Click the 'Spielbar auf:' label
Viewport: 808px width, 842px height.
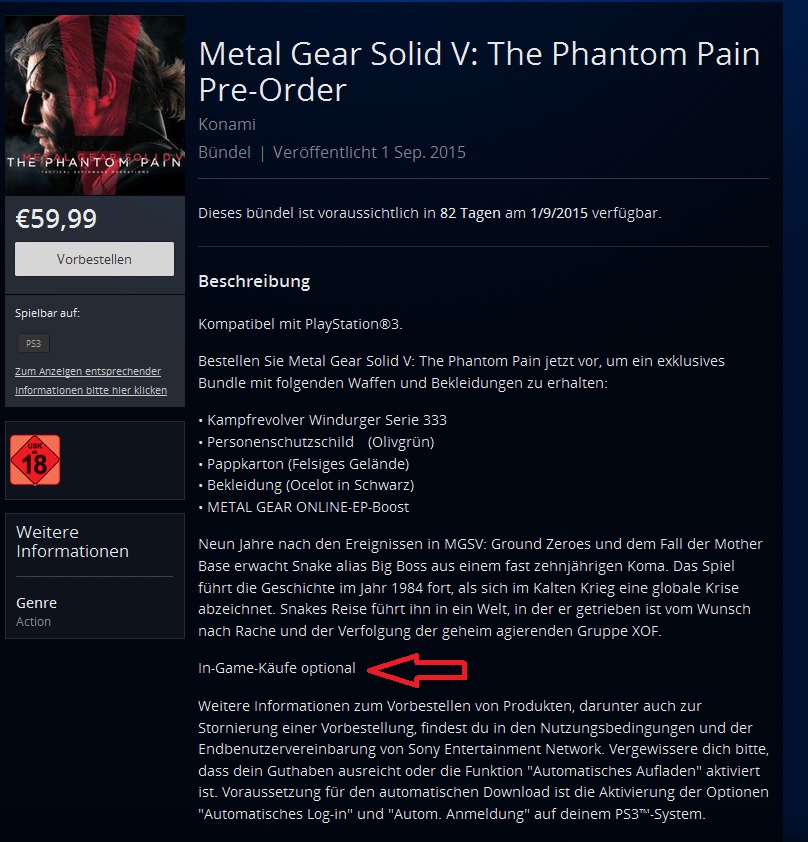tap(47, 313)
